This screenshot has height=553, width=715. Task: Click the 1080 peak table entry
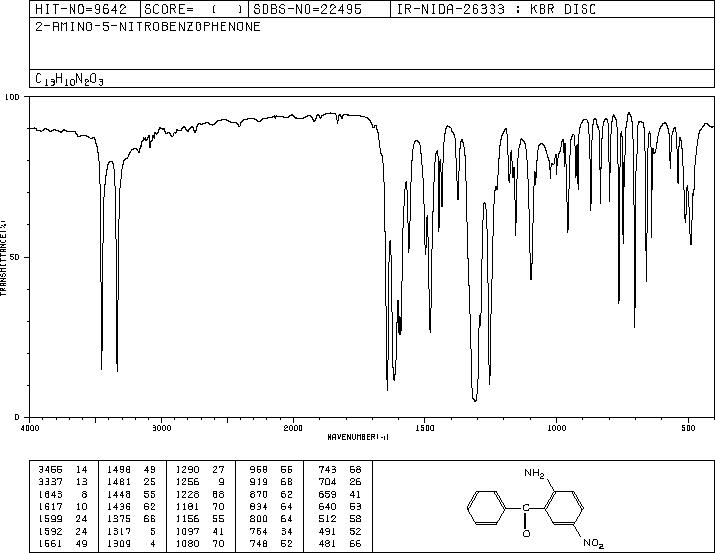200,544
